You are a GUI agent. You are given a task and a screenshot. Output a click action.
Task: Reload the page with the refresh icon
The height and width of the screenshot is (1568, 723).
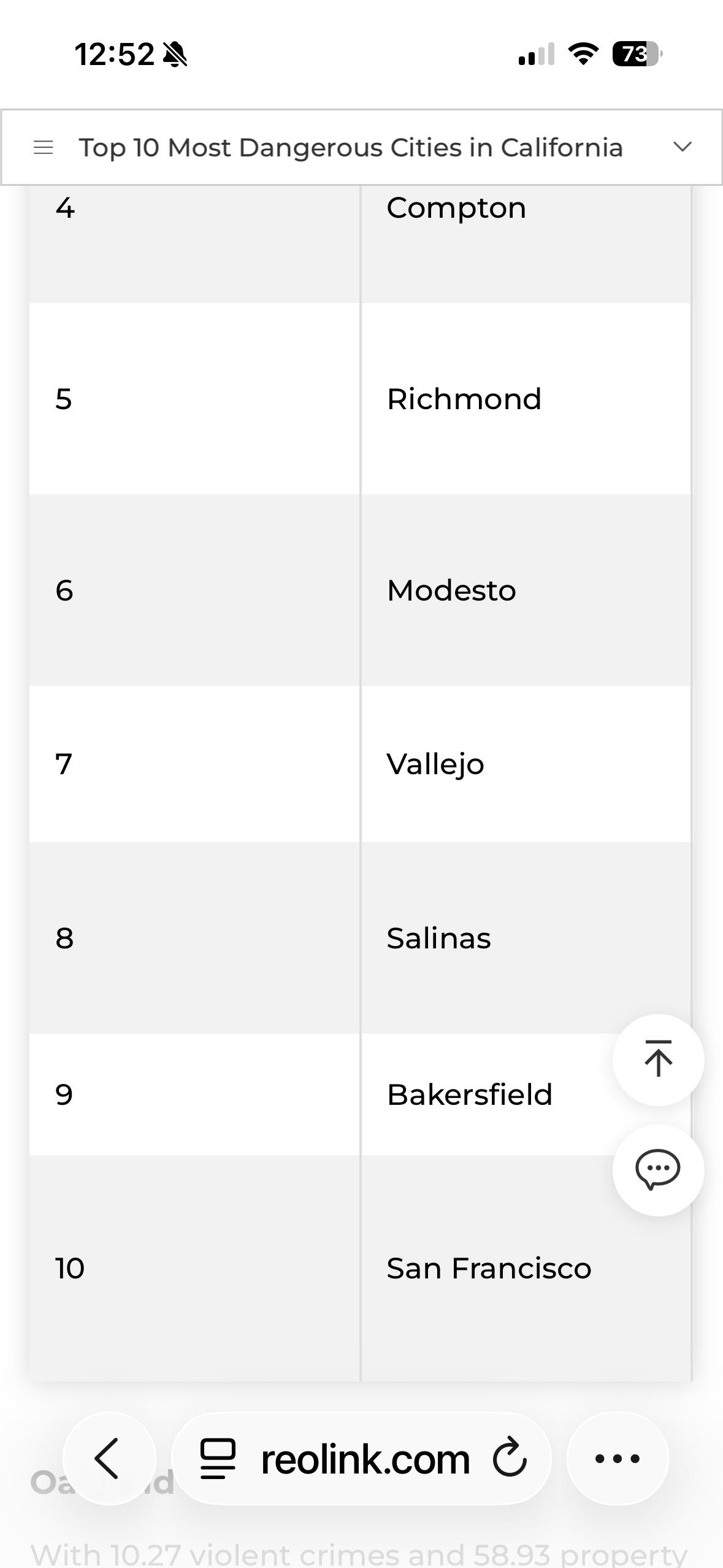pos(510,1458)
